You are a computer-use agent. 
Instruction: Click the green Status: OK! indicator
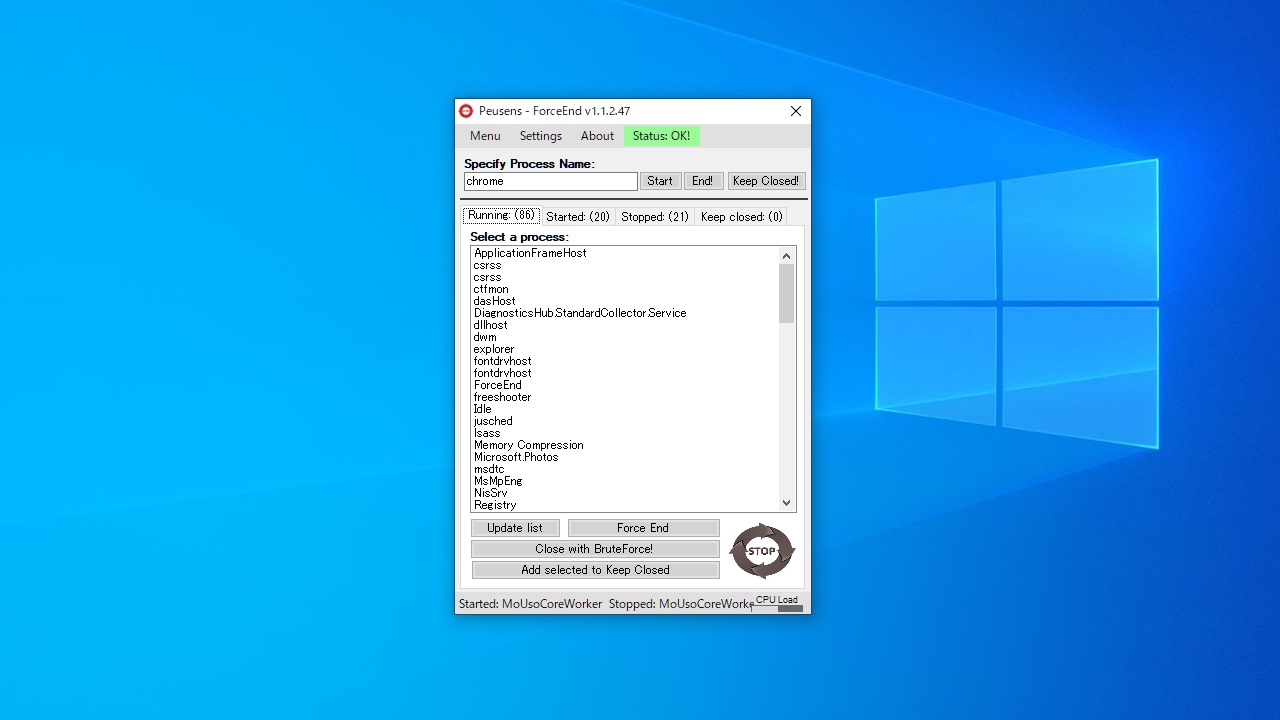662,136
